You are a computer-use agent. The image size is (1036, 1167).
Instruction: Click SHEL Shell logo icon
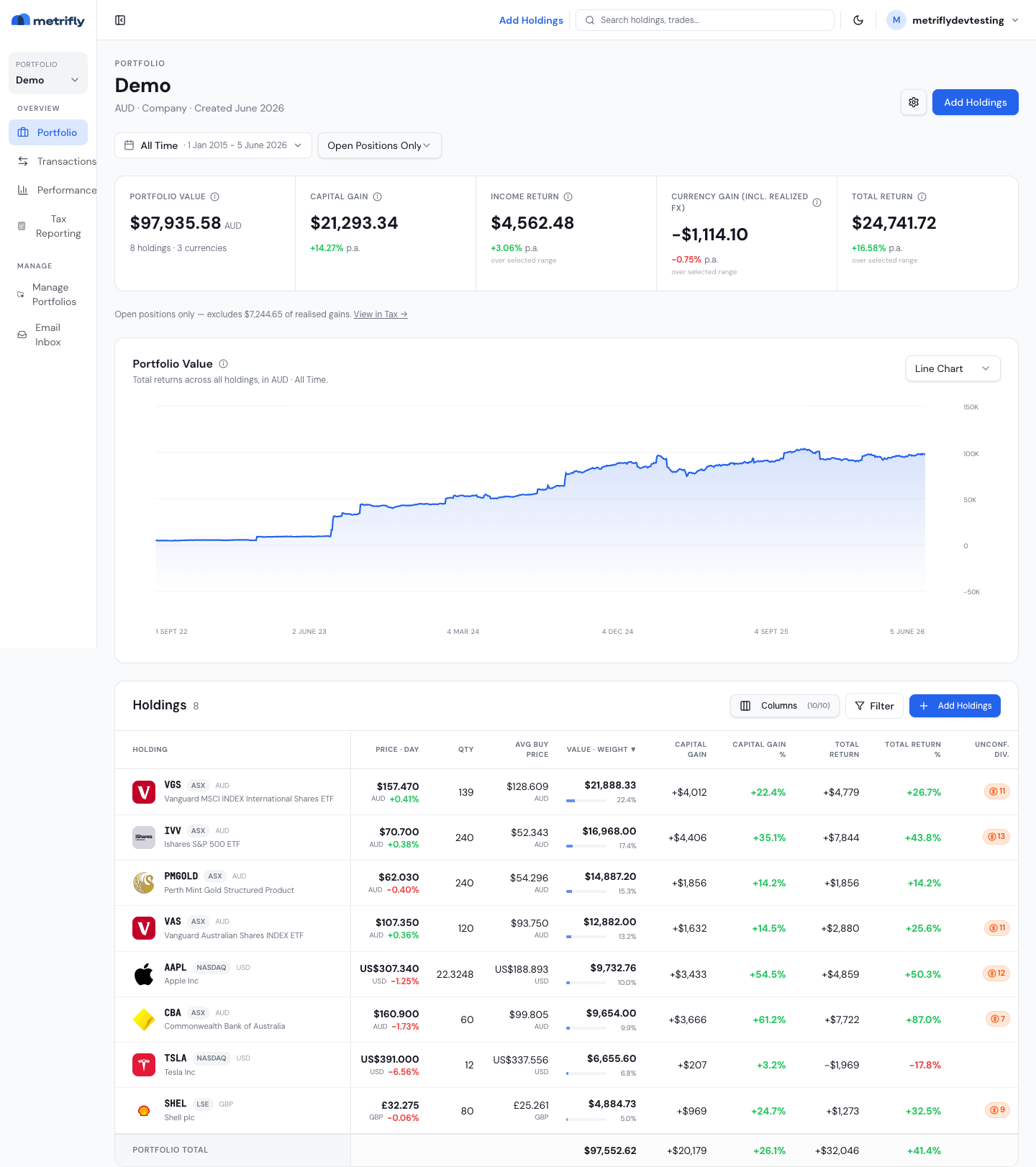point(144,1111)
